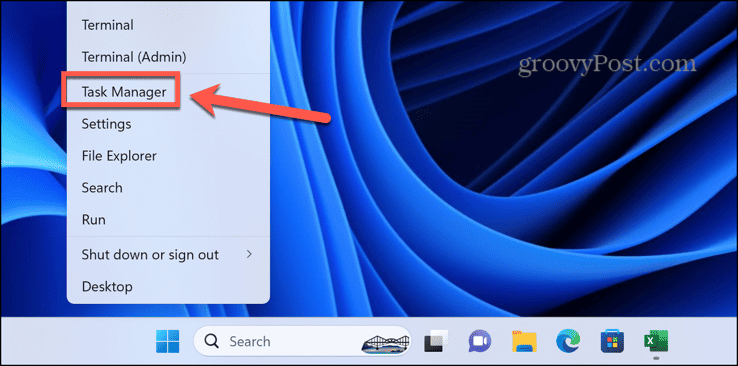Open the Microsoft Store taskbar icon
Screen dimensions: 738x366
(x=612, y=341)
